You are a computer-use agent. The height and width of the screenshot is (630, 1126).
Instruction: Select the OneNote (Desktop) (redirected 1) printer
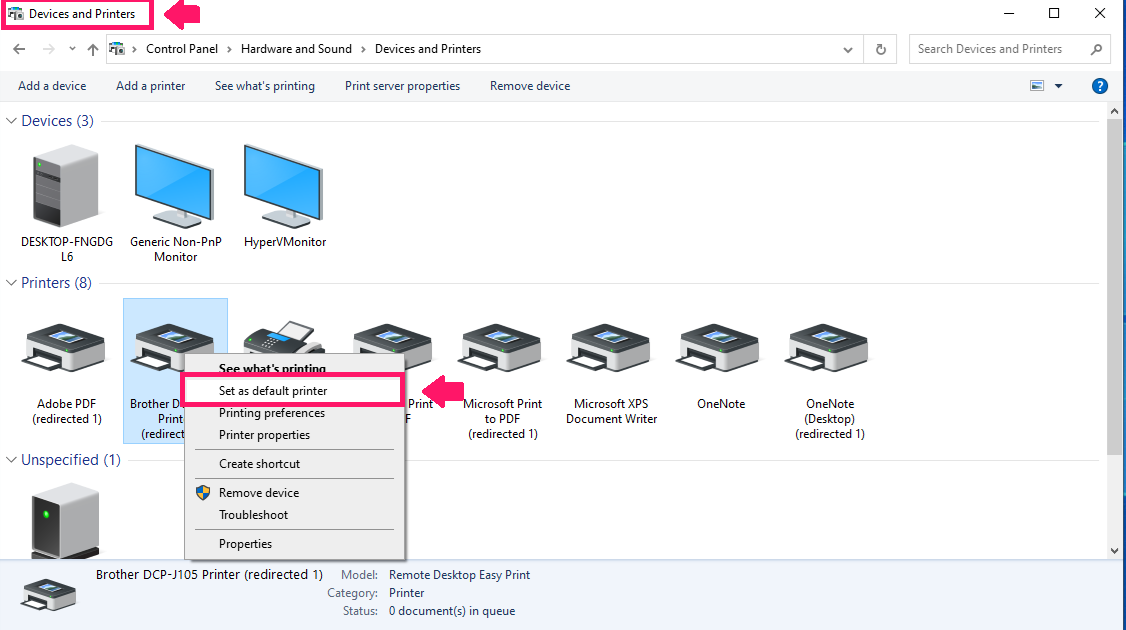829,348
